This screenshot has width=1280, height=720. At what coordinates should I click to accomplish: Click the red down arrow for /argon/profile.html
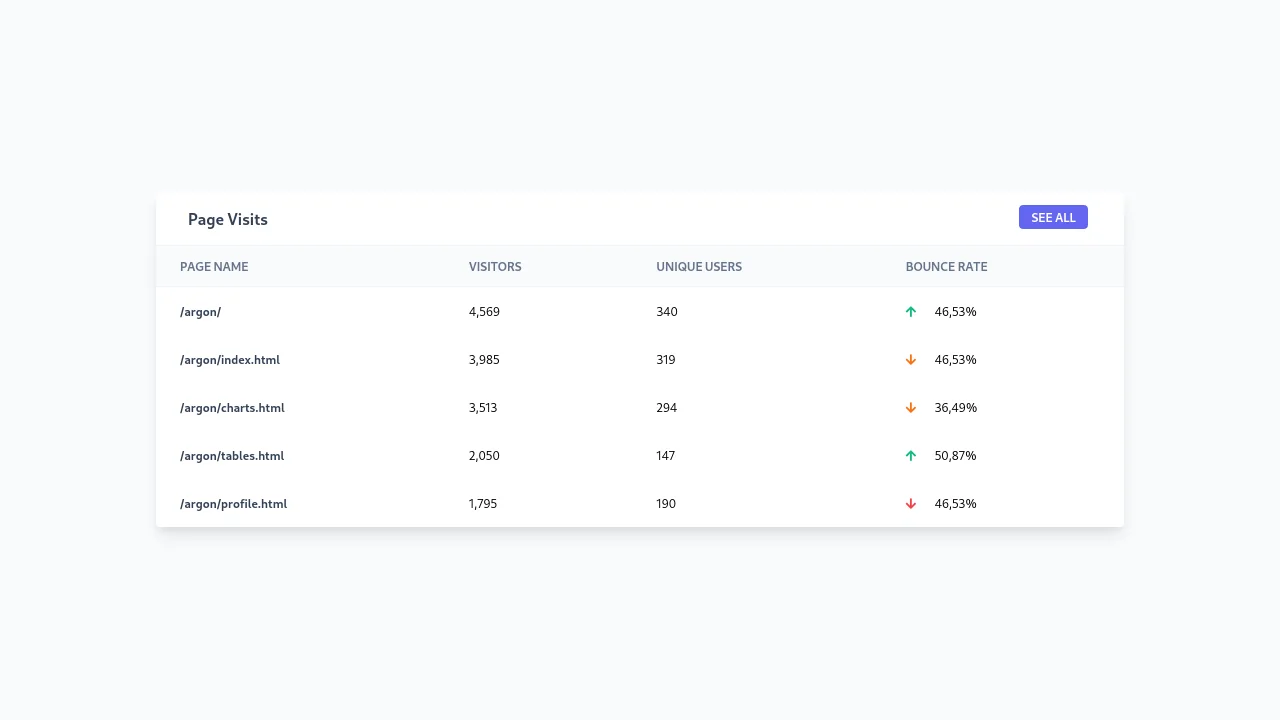(910, 504)
